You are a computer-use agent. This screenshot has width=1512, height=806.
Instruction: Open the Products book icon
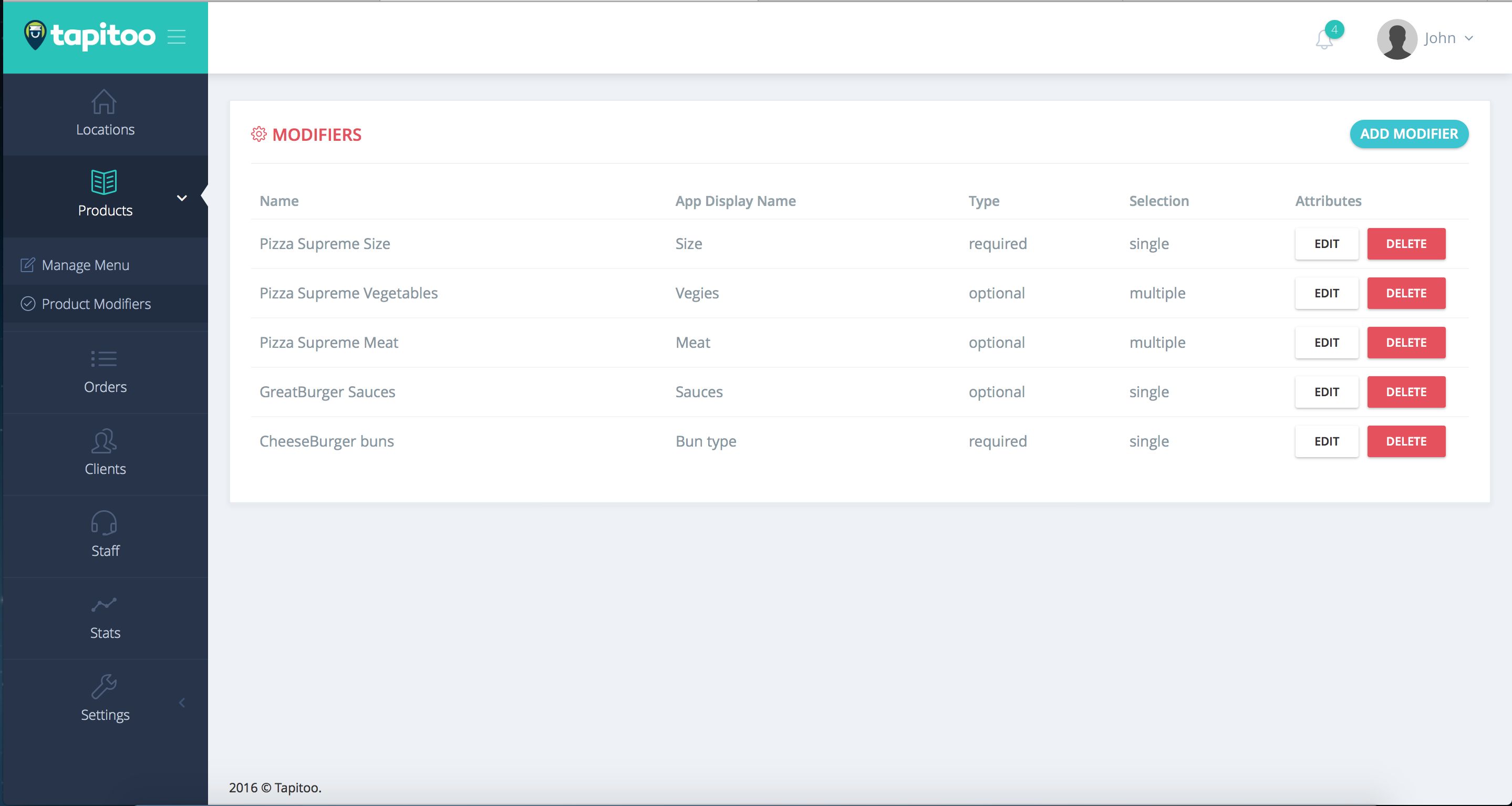tap(104, 182)
